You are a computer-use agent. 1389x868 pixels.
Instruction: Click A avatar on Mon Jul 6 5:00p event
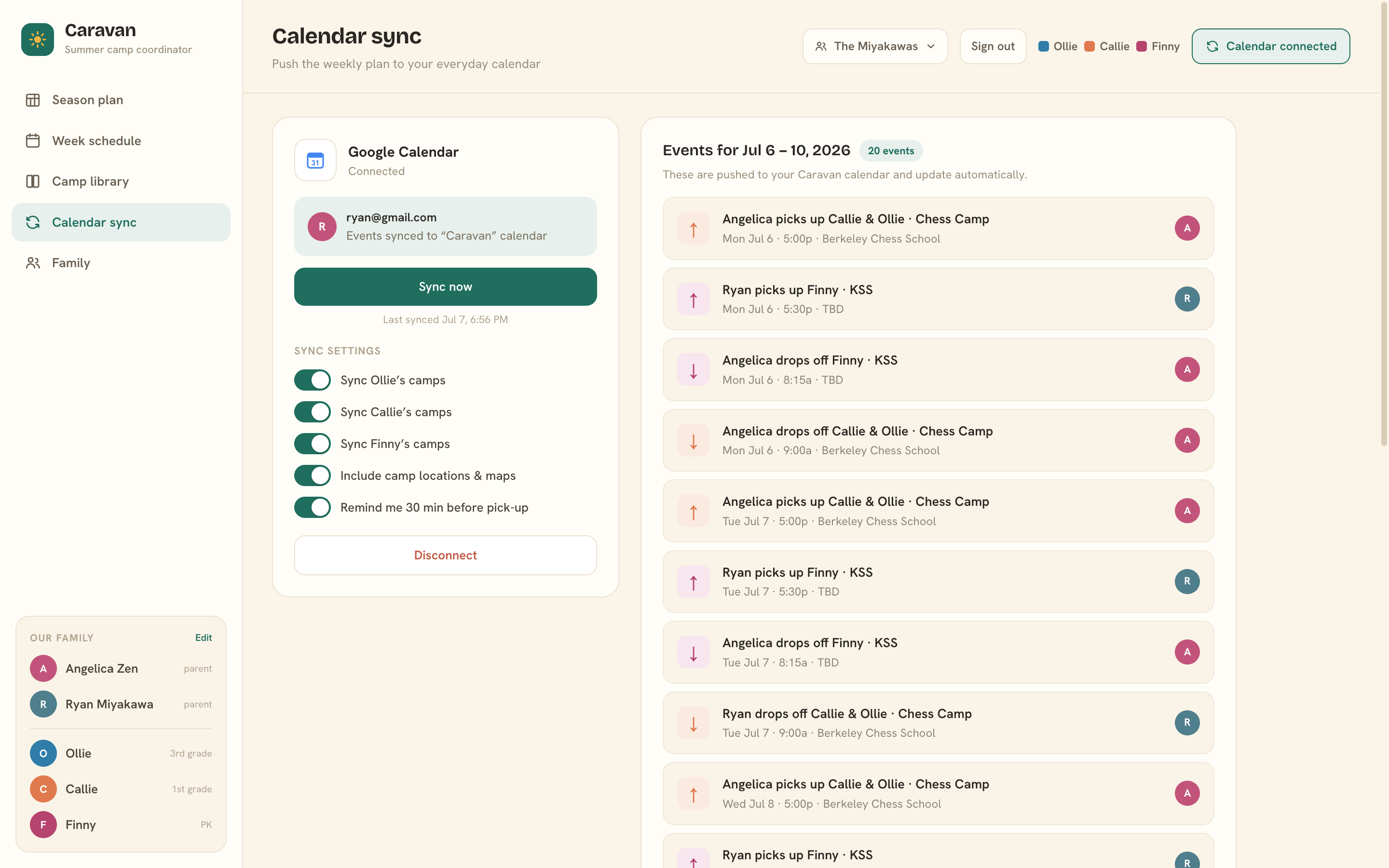(x=1187, y=229)
